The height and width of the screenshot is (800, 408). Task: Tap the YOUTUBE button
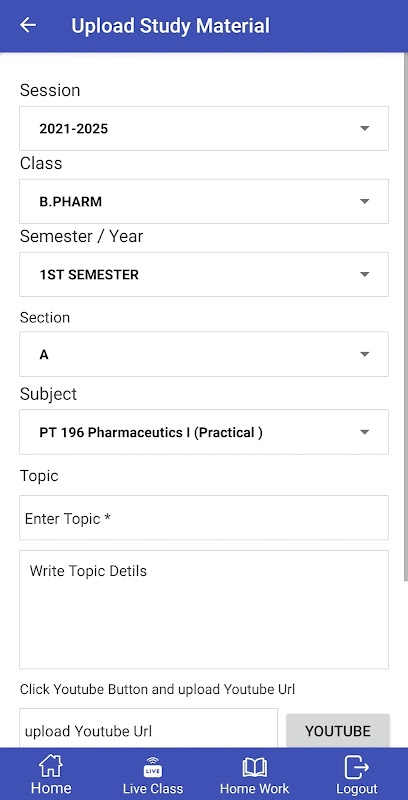click(x=338, y=731)
